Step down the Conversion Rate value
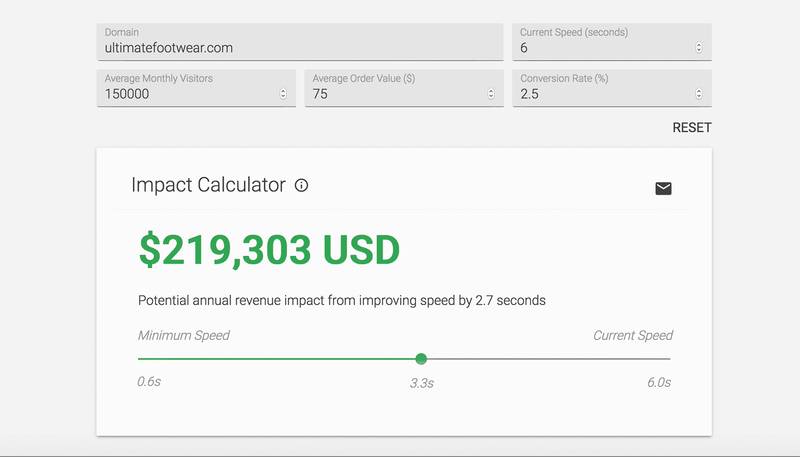800x457 pixels. point(698,98)
